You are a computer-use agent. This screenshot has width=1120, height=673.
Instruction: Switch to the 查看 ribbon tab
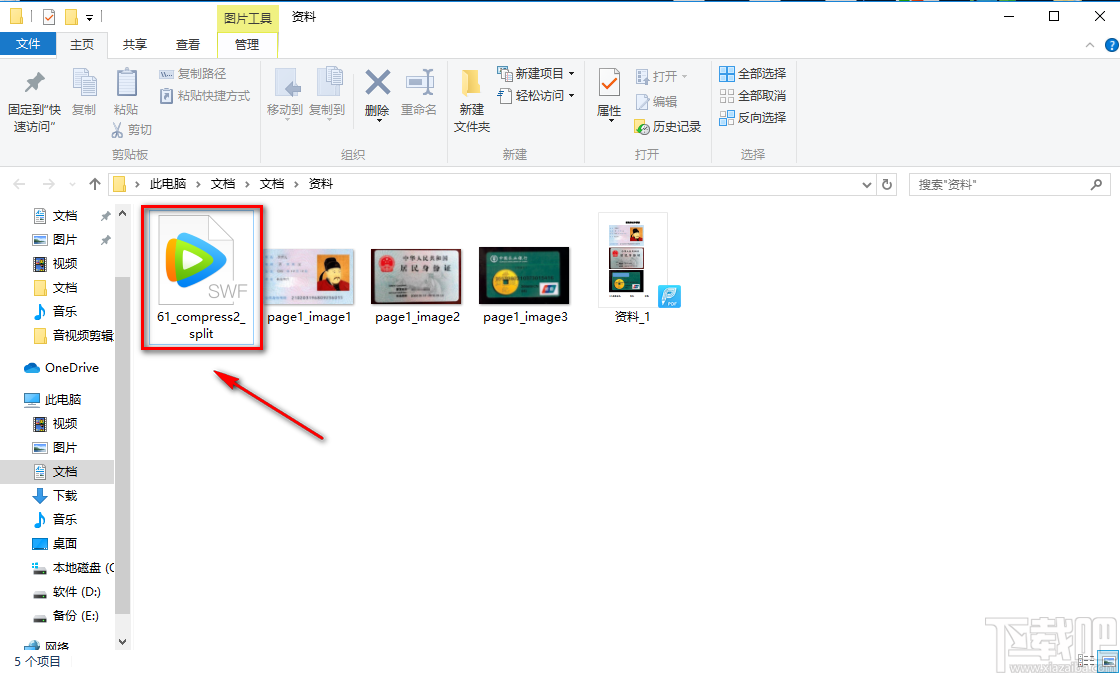(189, 44)
